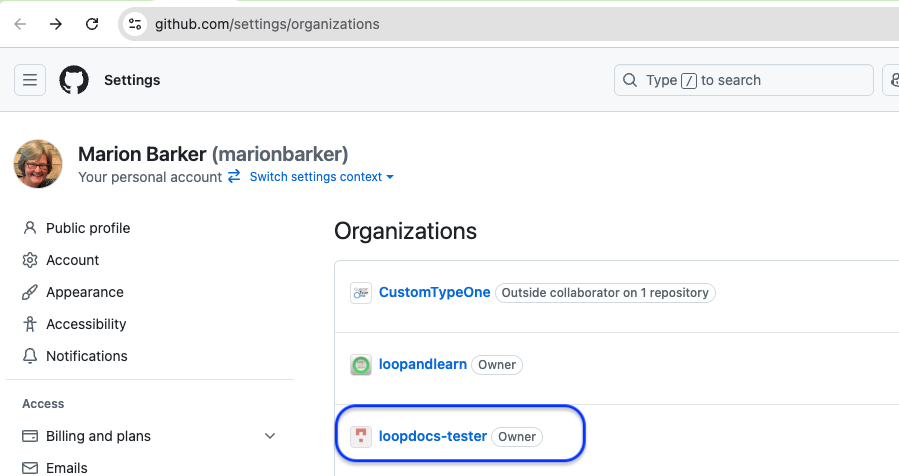Open Notifications settings
899x476 pixels.
(87, 356)
